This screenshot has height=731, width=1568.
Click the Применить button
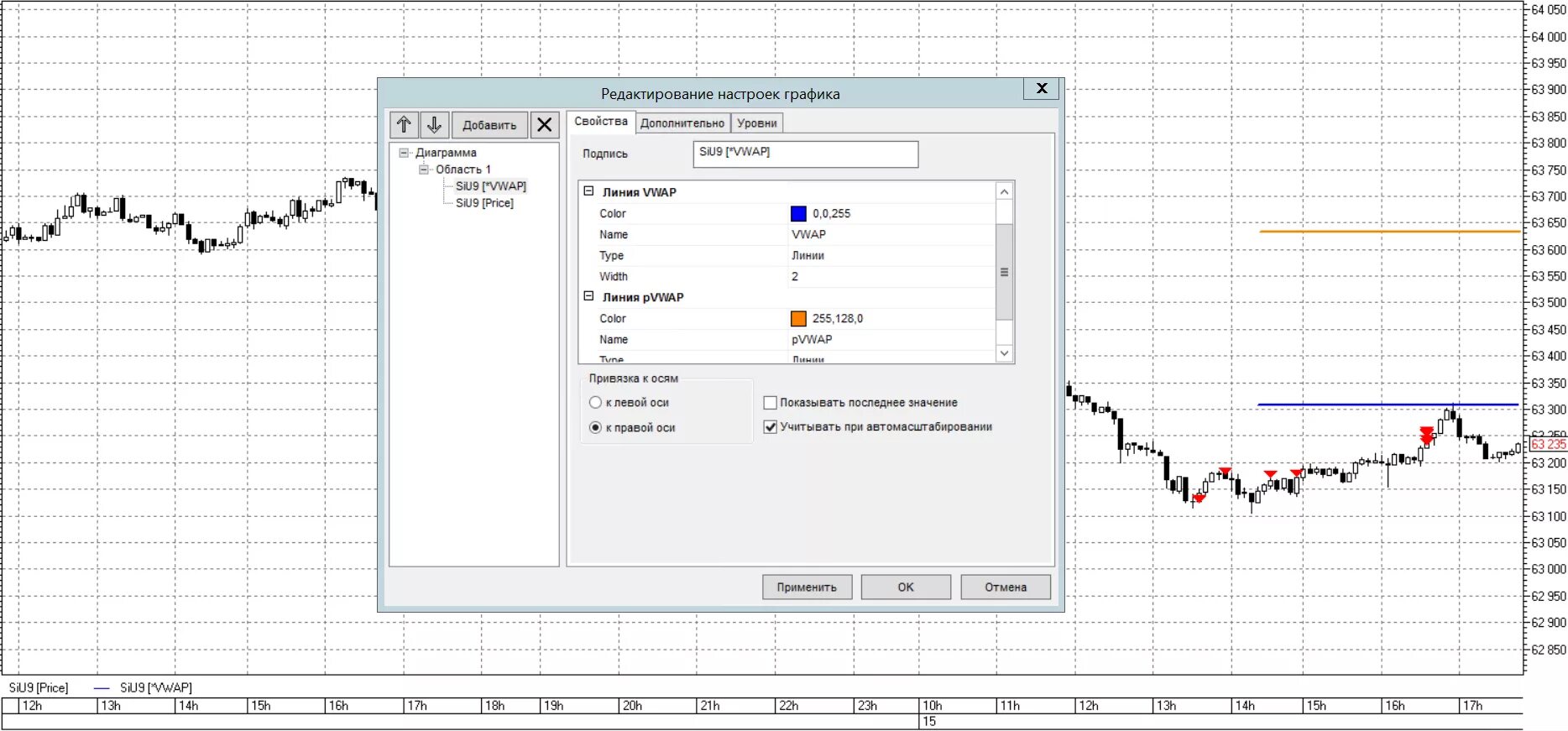[807, 587]
